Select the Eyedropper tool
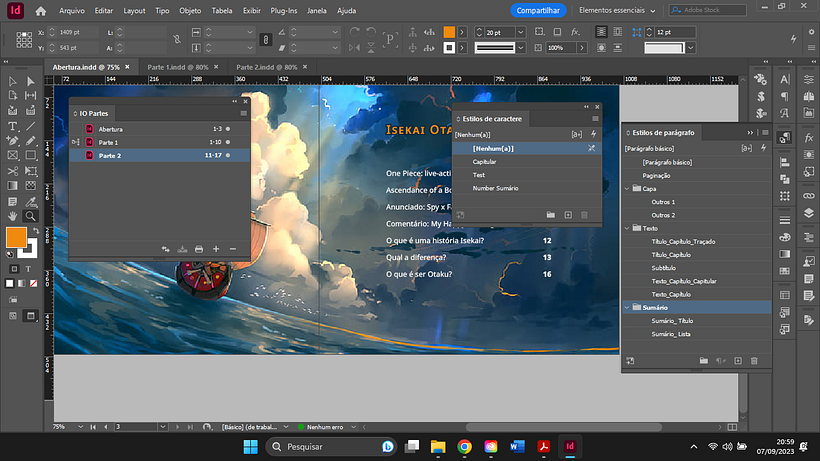Screen dimensions: 820x461 pos(30,201)
